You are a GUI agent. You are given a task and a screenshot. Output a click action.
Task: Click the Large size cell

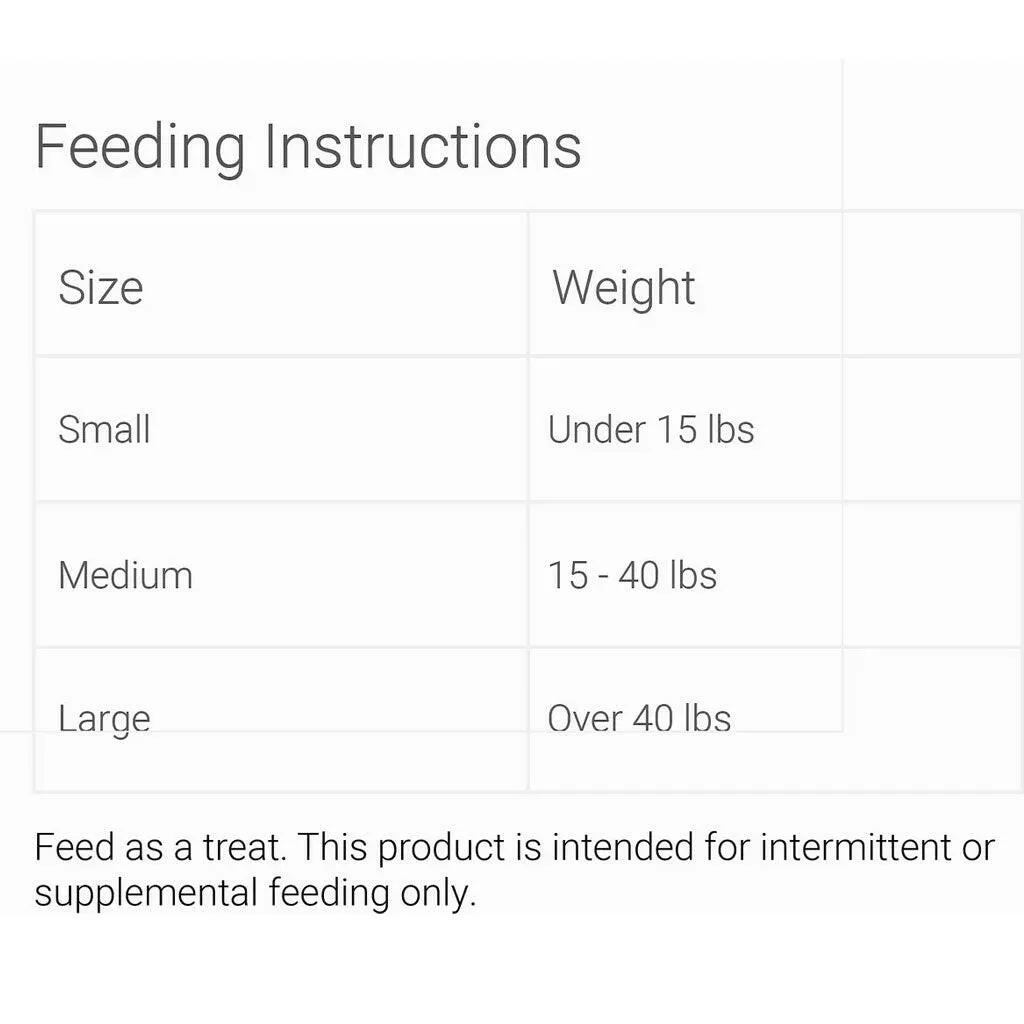click(281, 719)
